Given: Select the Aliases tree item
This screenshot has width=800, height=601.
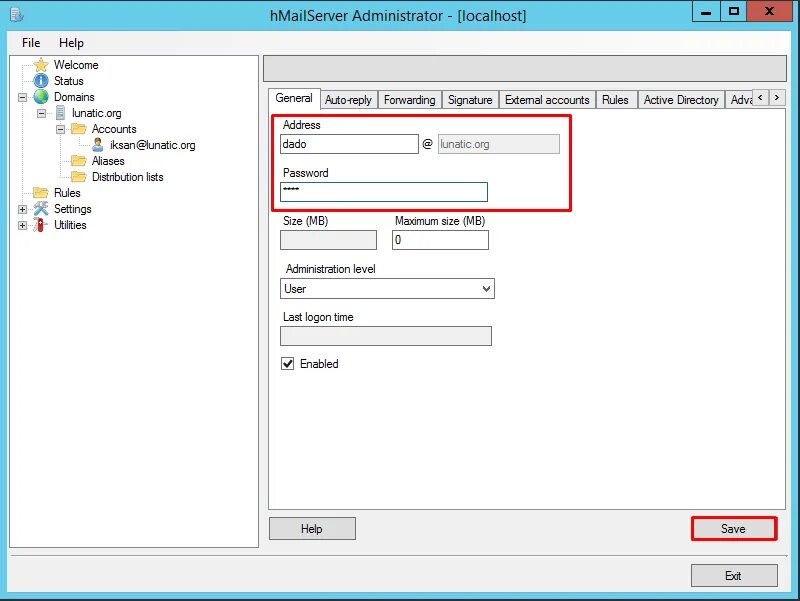Looking at the screenshot, I should [x=108, y=161].
